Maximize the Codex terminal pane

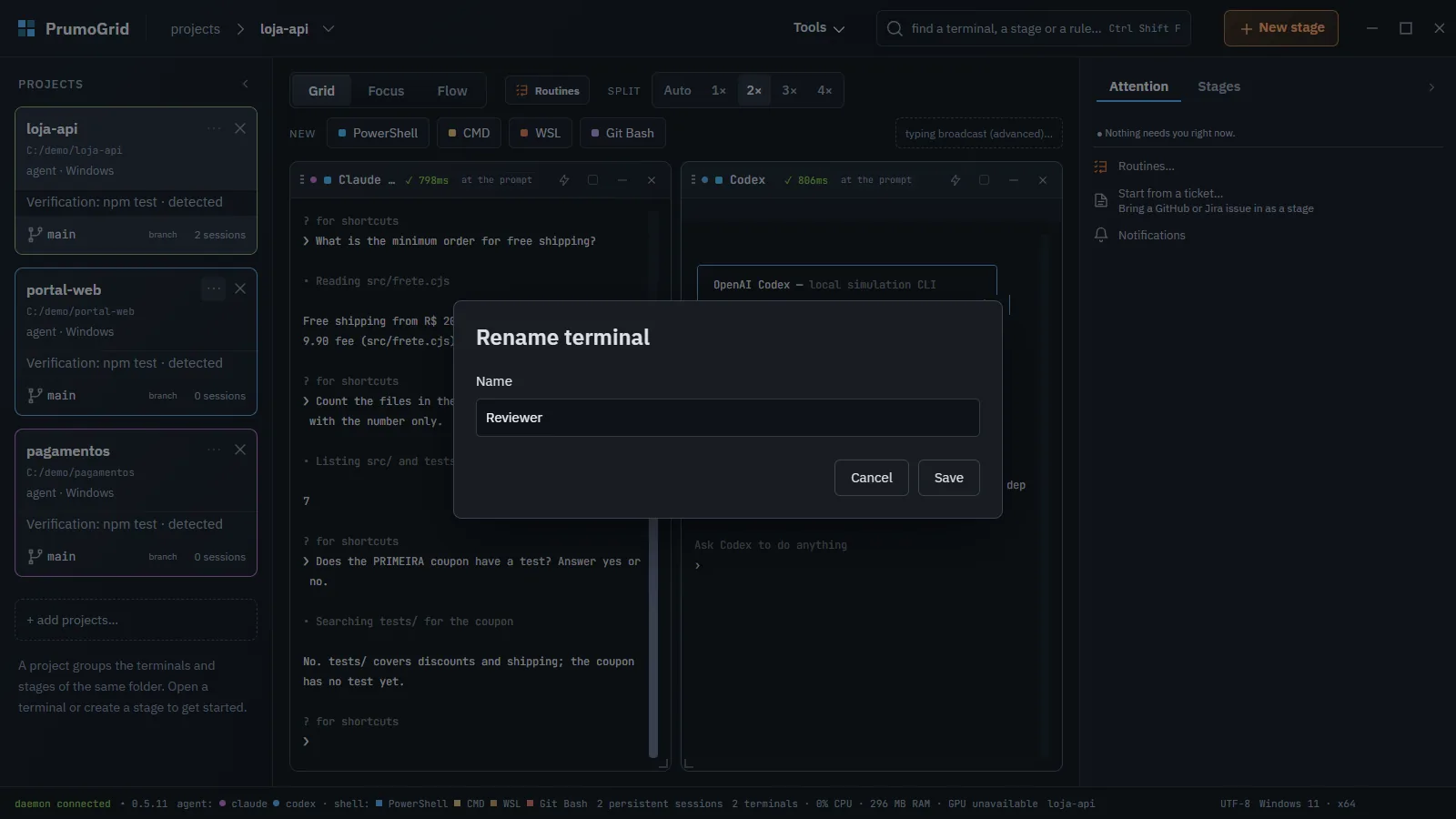coord(985,180)
